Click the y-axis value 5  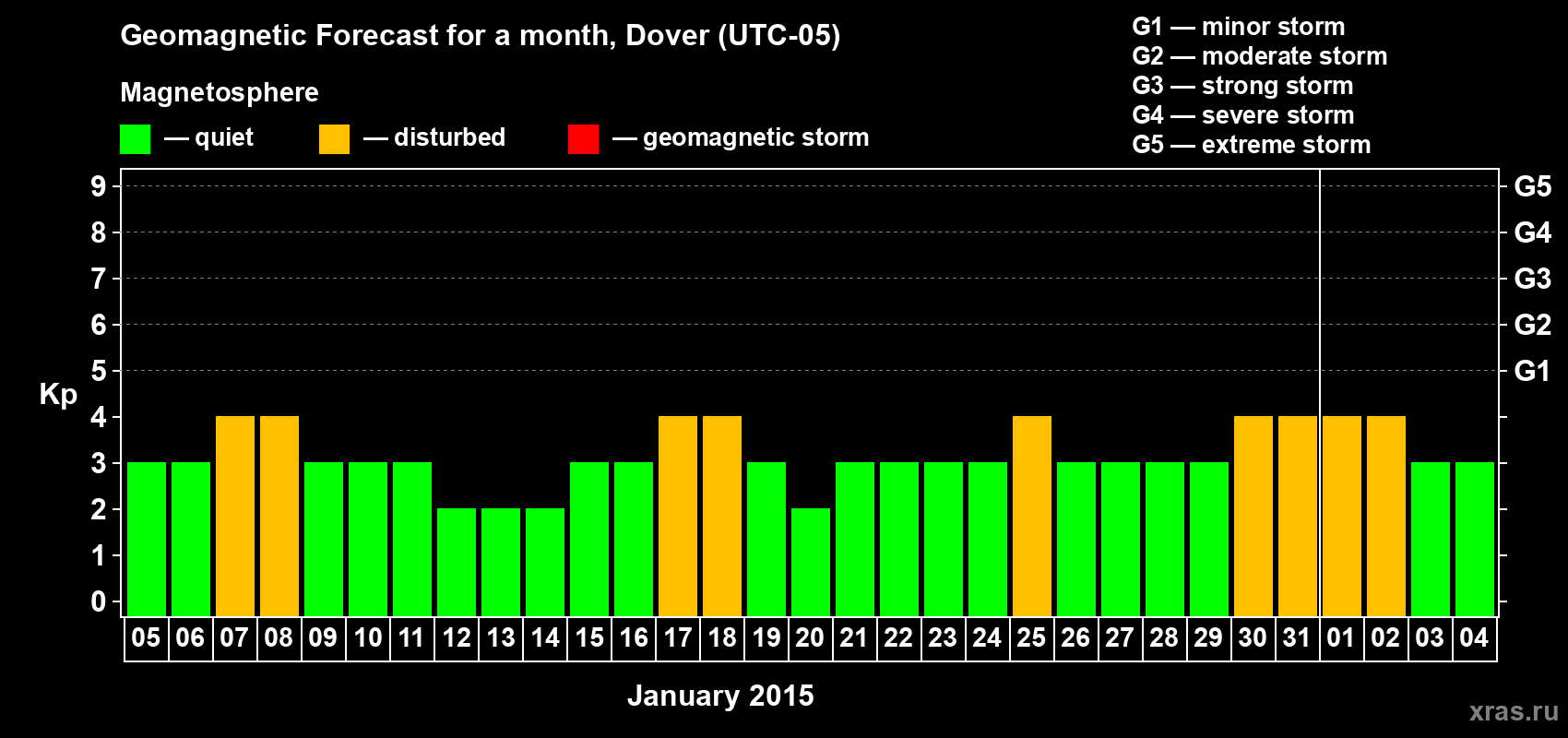point(99,371)
